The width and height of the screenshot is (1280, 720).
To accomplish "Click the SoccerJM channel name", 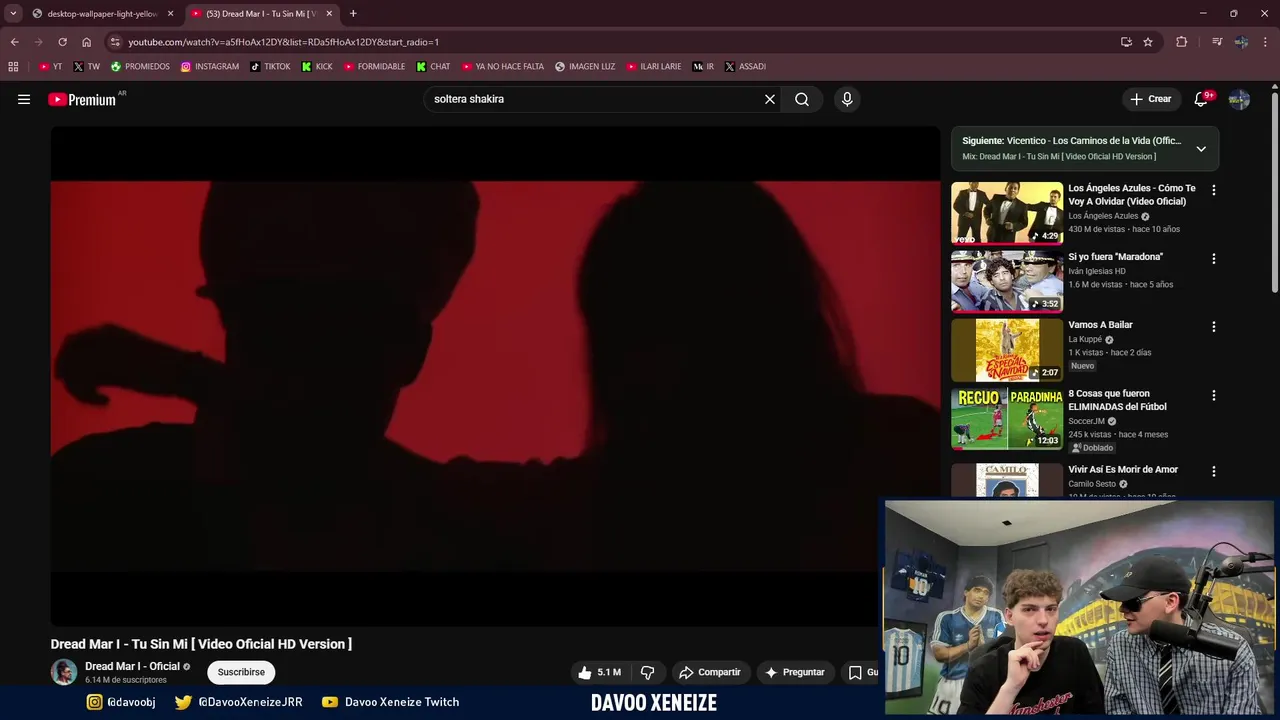I will [x=1086, y=421].
